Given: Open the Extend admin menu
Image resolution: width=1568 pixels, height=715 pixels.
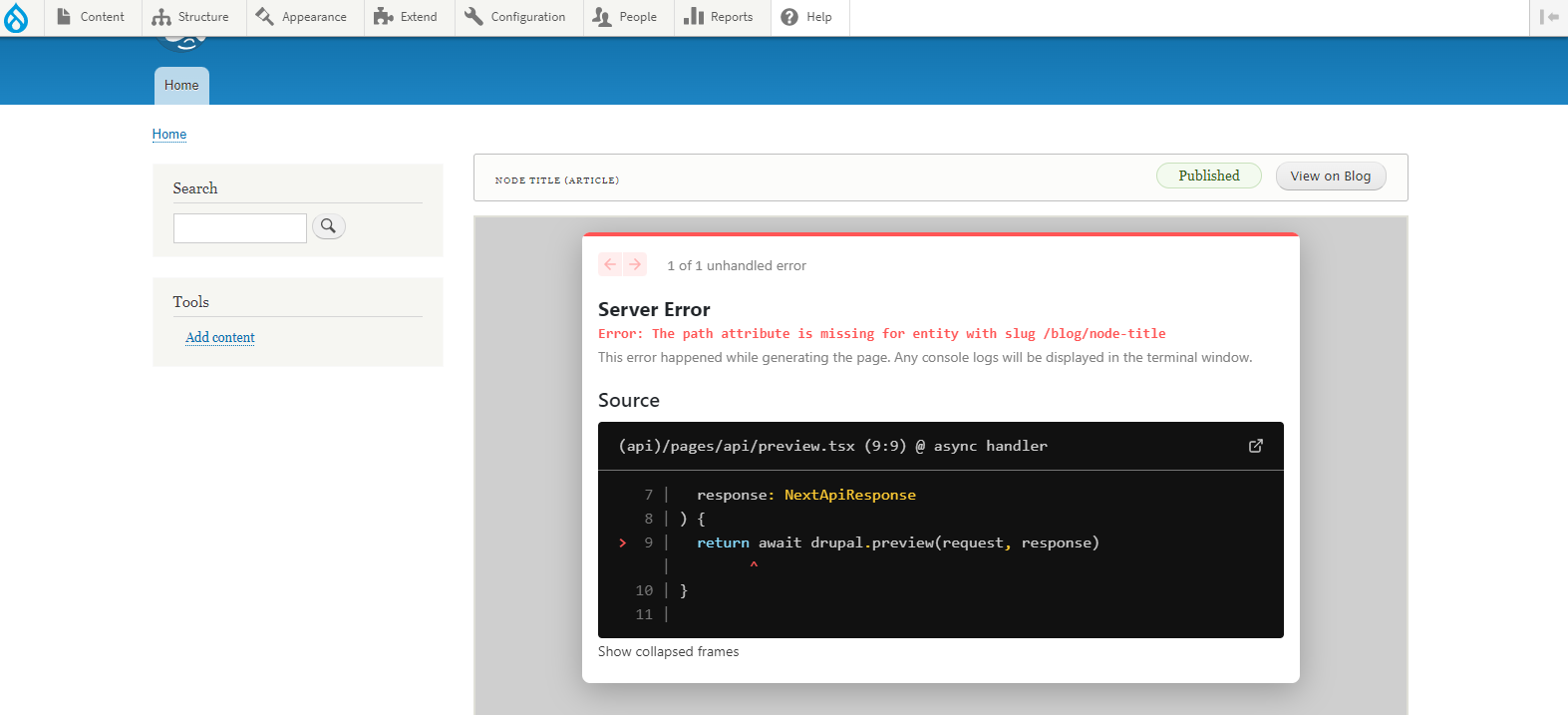Looking at the screenshot, I should click(406, 17).
